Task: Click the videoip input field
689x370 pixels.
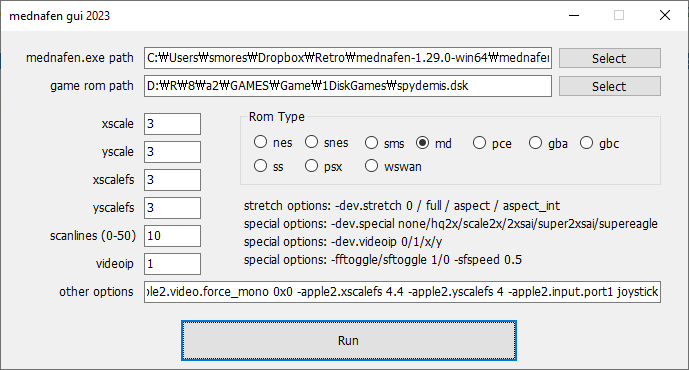Action: coord(172,264)
